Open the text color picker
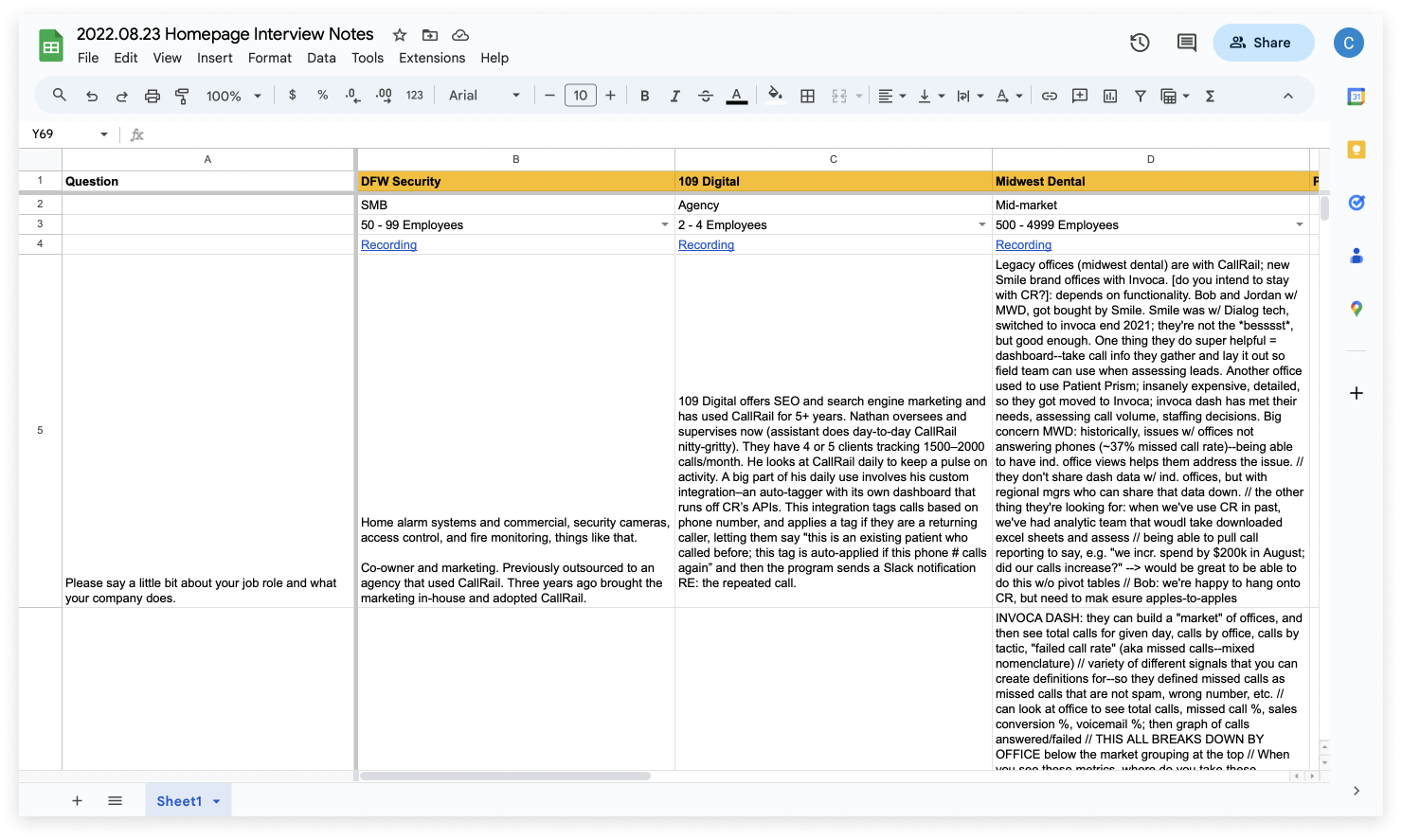Viewport: 1402px width, 840px height. click(736, 96)
